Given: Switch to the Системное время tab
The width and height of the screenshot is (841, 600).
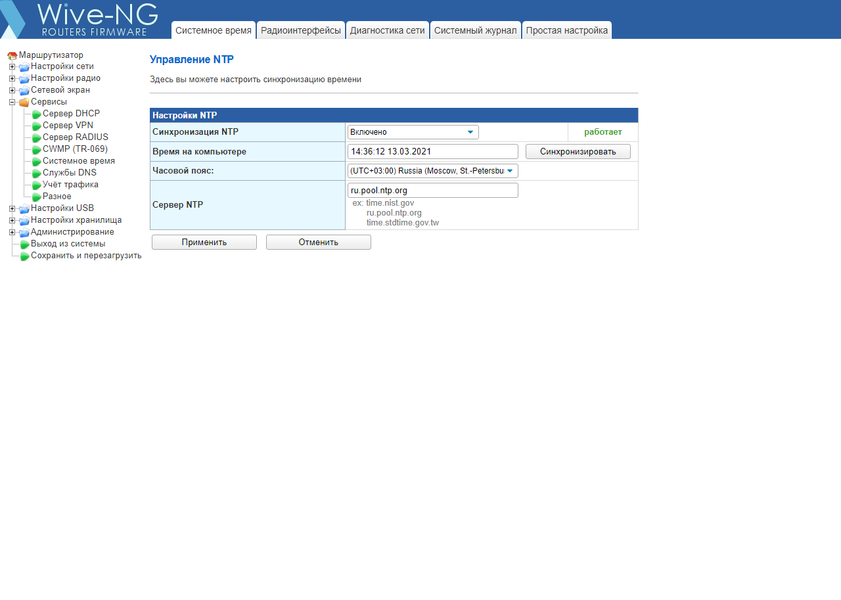Looking at the screenshot, I should [213, 31].
